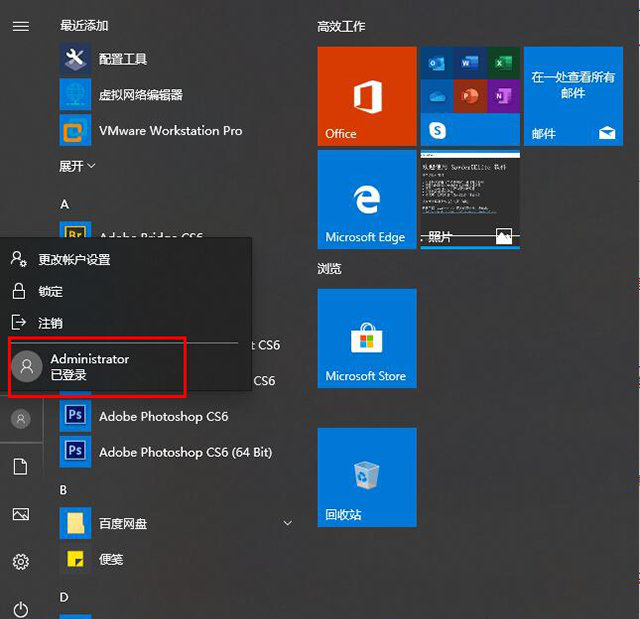This screenshot has height=619, width=640.
Task: Open the 照片 photos tile thumbnail
Action: [470, 199]
